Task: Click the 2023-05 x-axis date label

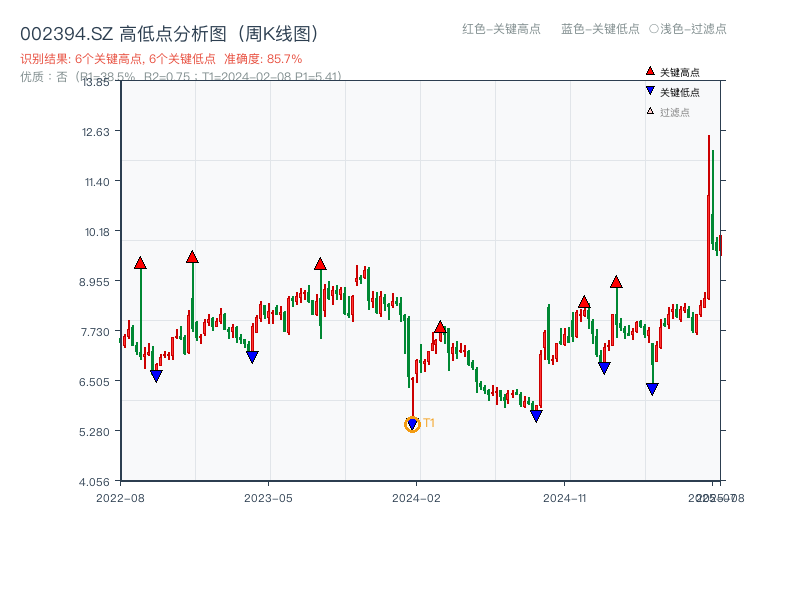Action: tap(268, 497)
